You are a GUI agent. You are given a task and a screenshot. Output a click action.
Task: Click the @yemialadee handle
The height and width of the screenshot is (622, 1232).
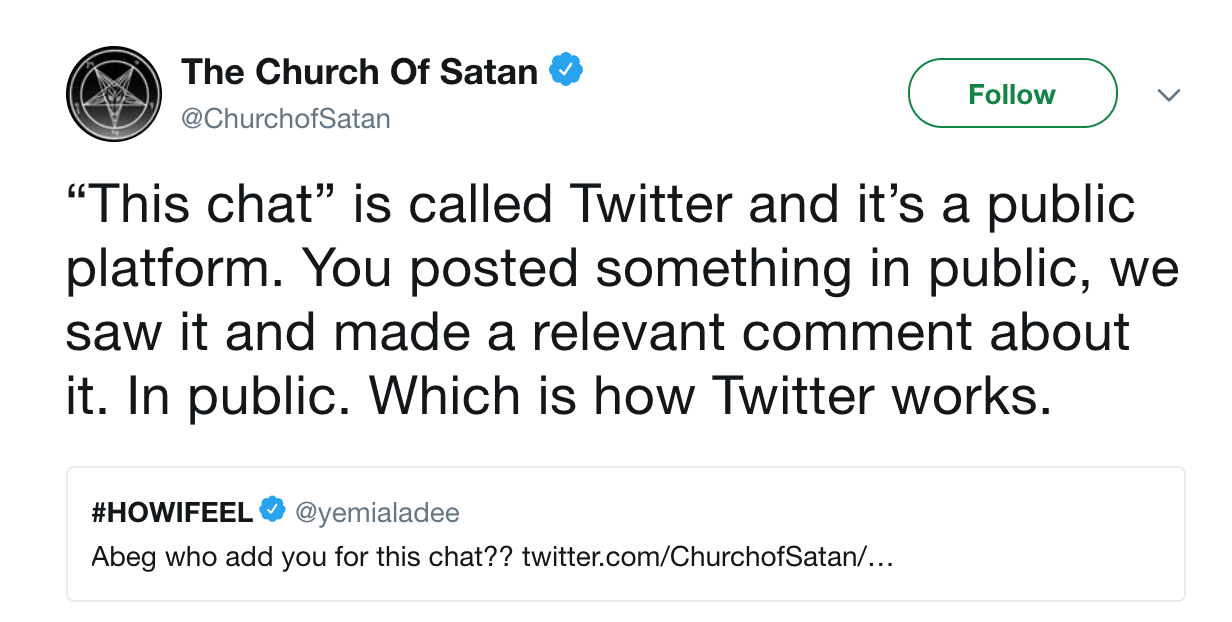click(x=376, y=513)
